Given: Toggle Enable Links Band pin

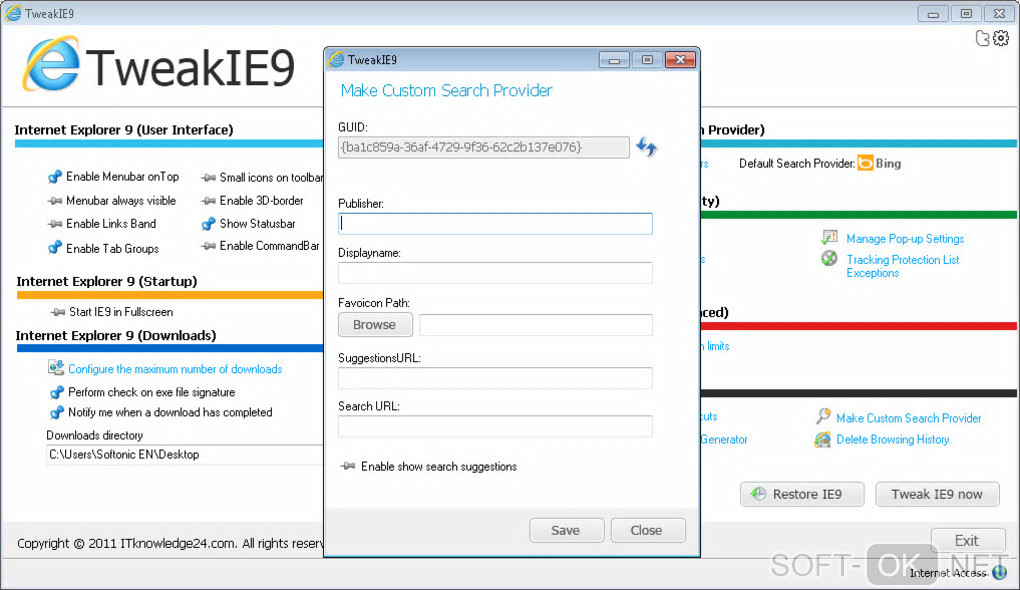Looking at the screenshot, I should click(55, 224).
